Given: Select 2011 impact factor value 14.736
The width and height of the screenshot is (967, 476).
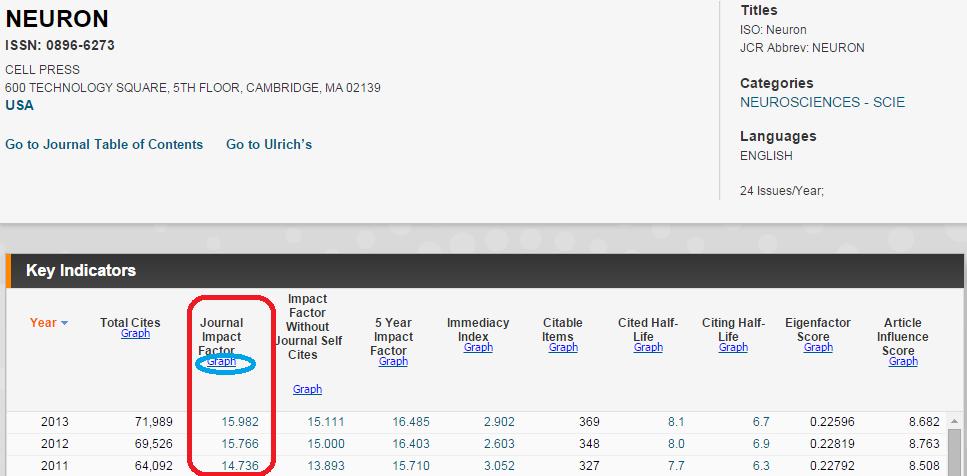Looking at the screenshot, I should coord(240,466).
